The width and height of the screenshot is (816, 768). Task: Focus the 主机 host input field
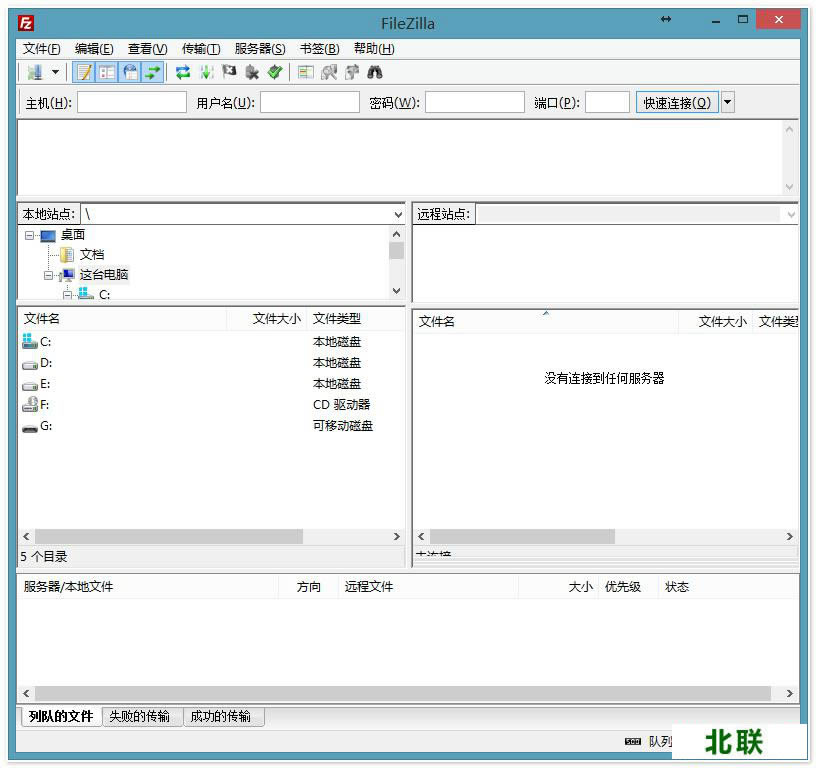132,103
